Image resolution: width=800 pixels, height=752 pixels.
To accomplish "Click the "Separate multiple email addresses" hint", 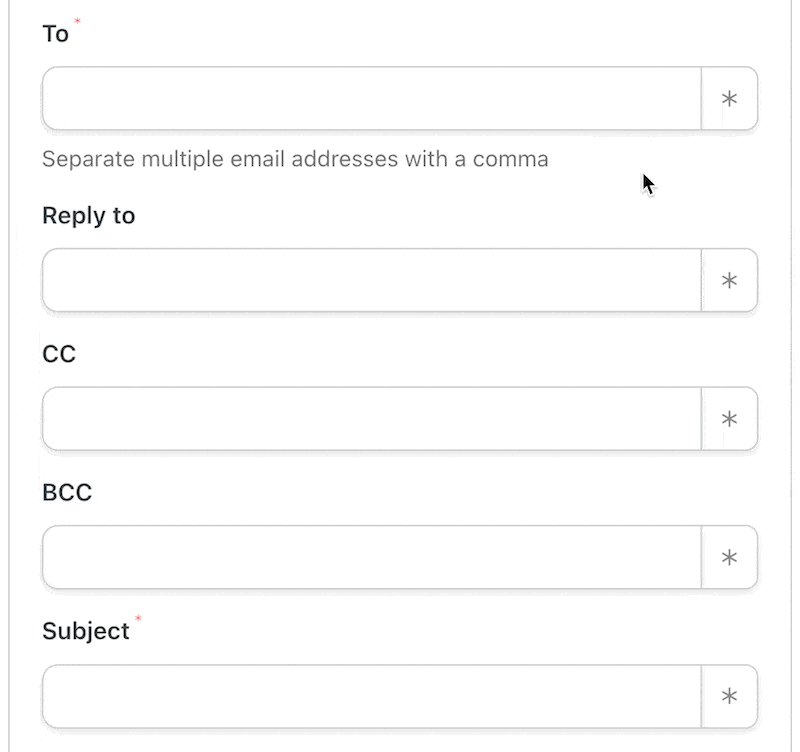I will click(295, 159).
